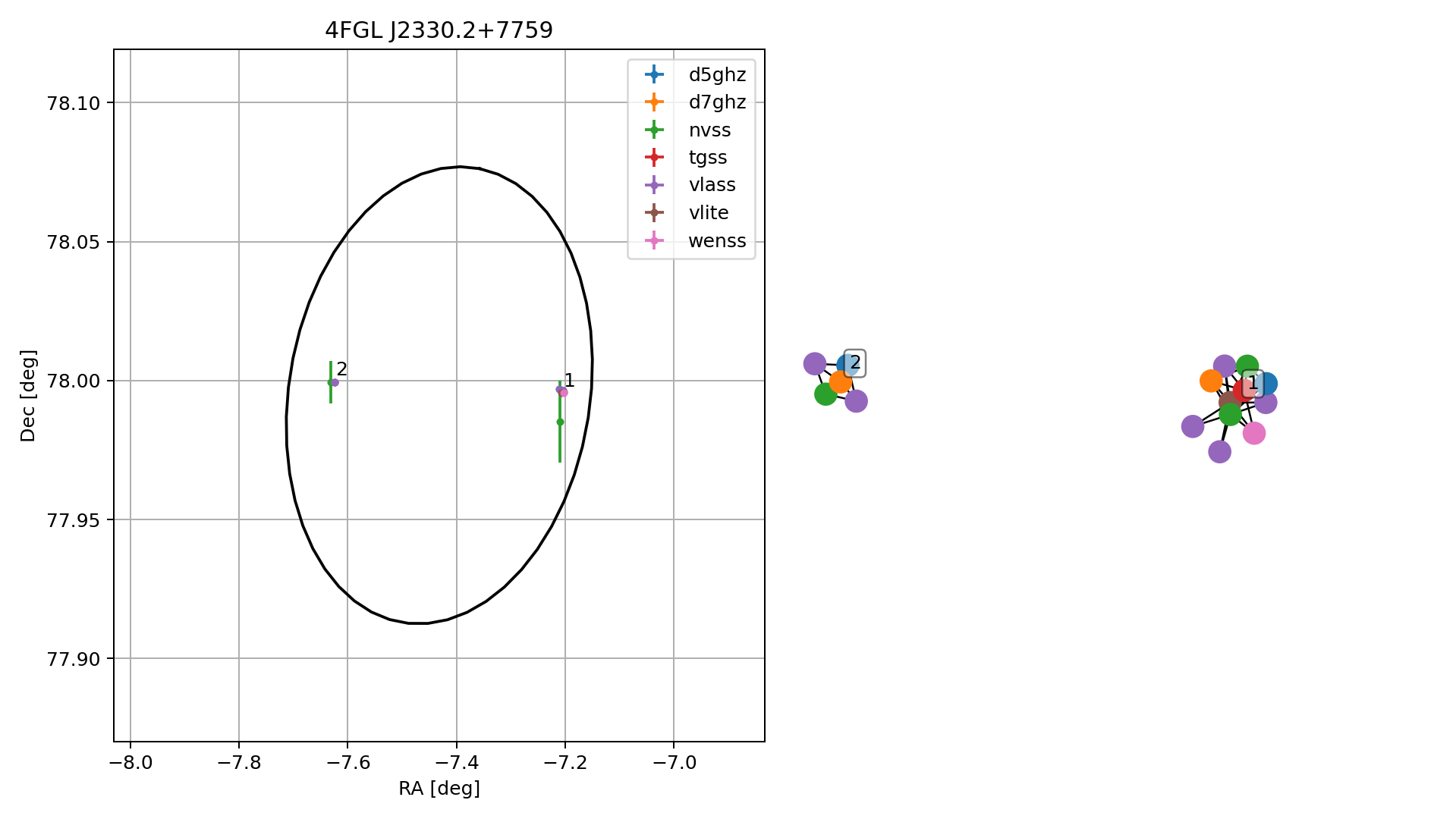
Task: Select the 'vlass' legend label
Action: coord(712,185)
